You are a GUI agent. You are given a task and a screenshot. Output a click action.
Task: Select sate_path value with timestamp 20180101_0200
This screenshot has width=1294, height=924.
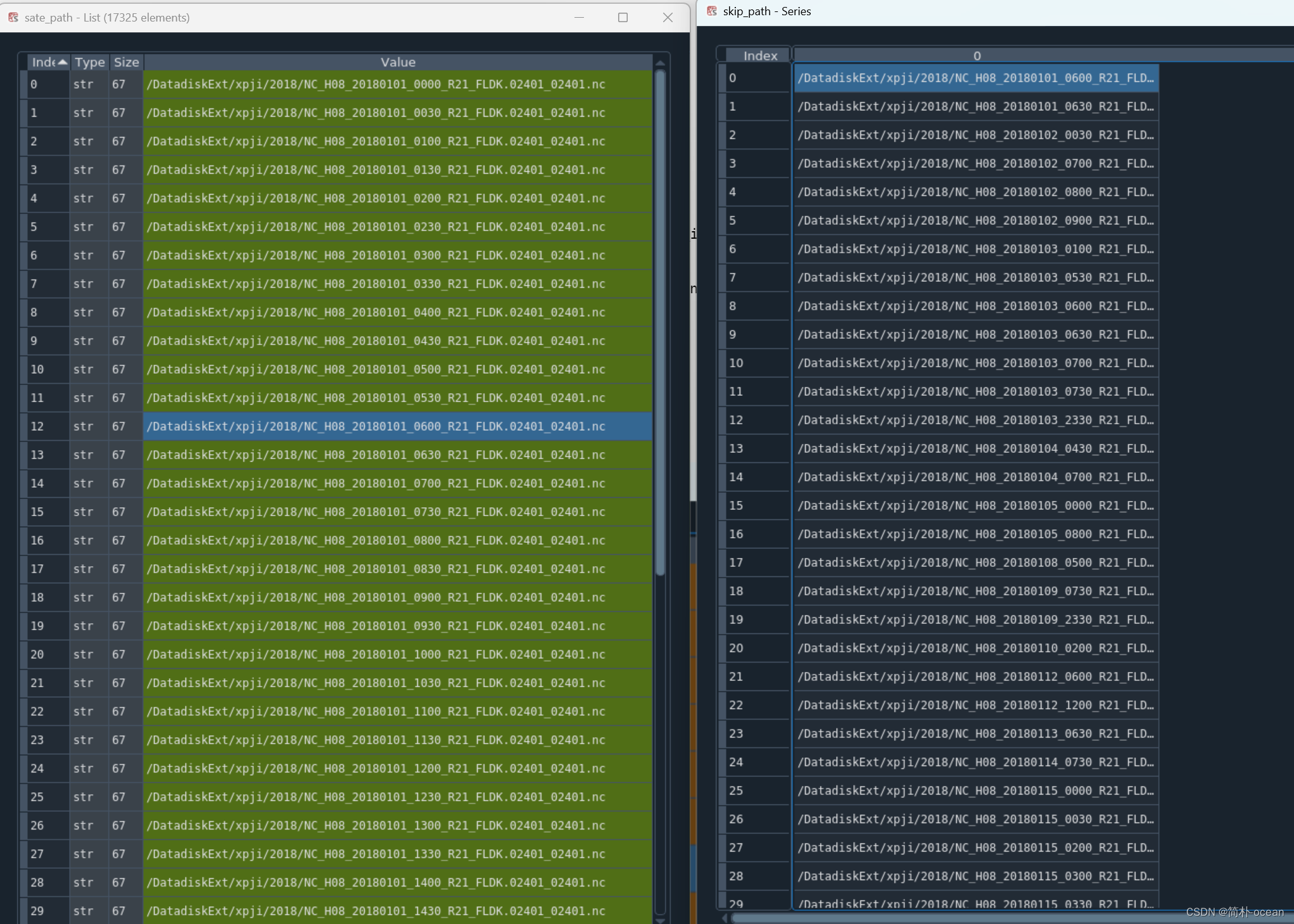pyautogui.click(x=398, y=198)
